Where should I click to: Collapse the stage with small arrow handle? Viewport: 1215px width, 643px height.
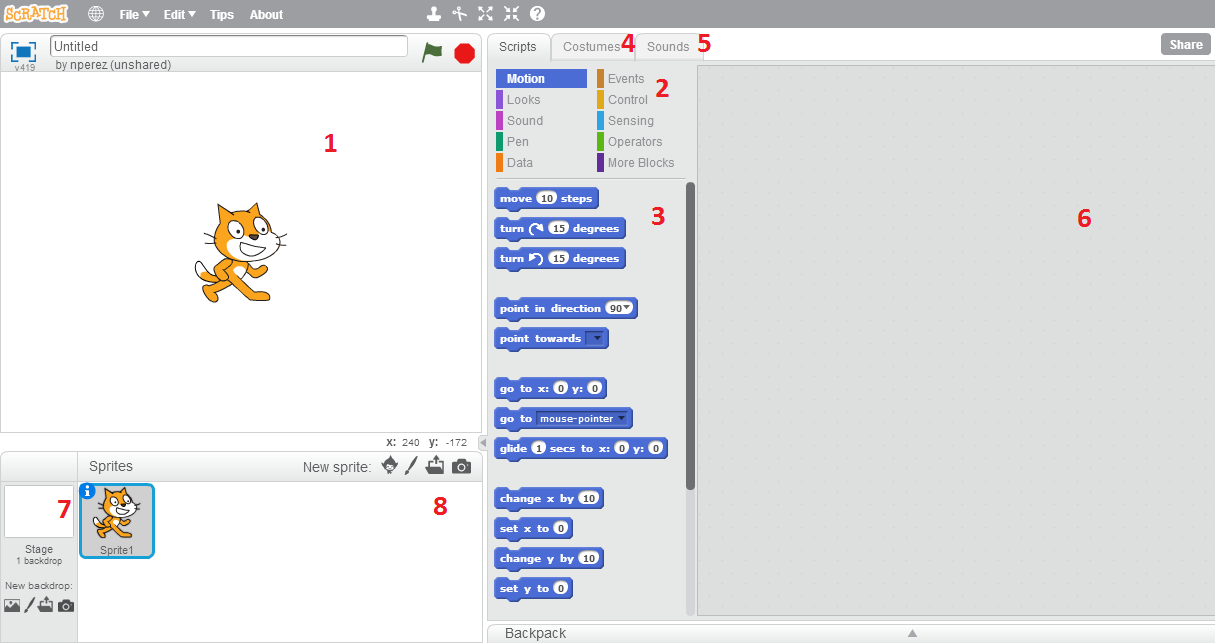pyautogui.click(x=482, y=442)
